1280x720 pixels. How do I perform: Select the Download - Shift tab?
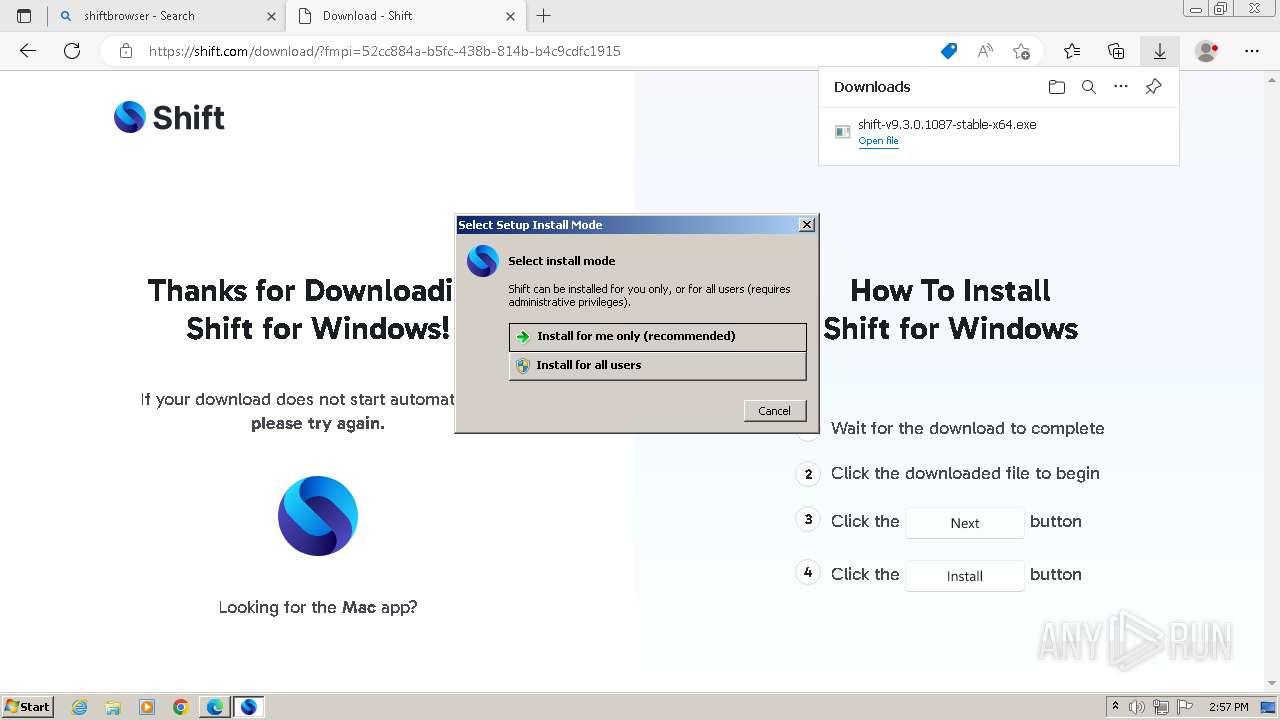point(405,16)
